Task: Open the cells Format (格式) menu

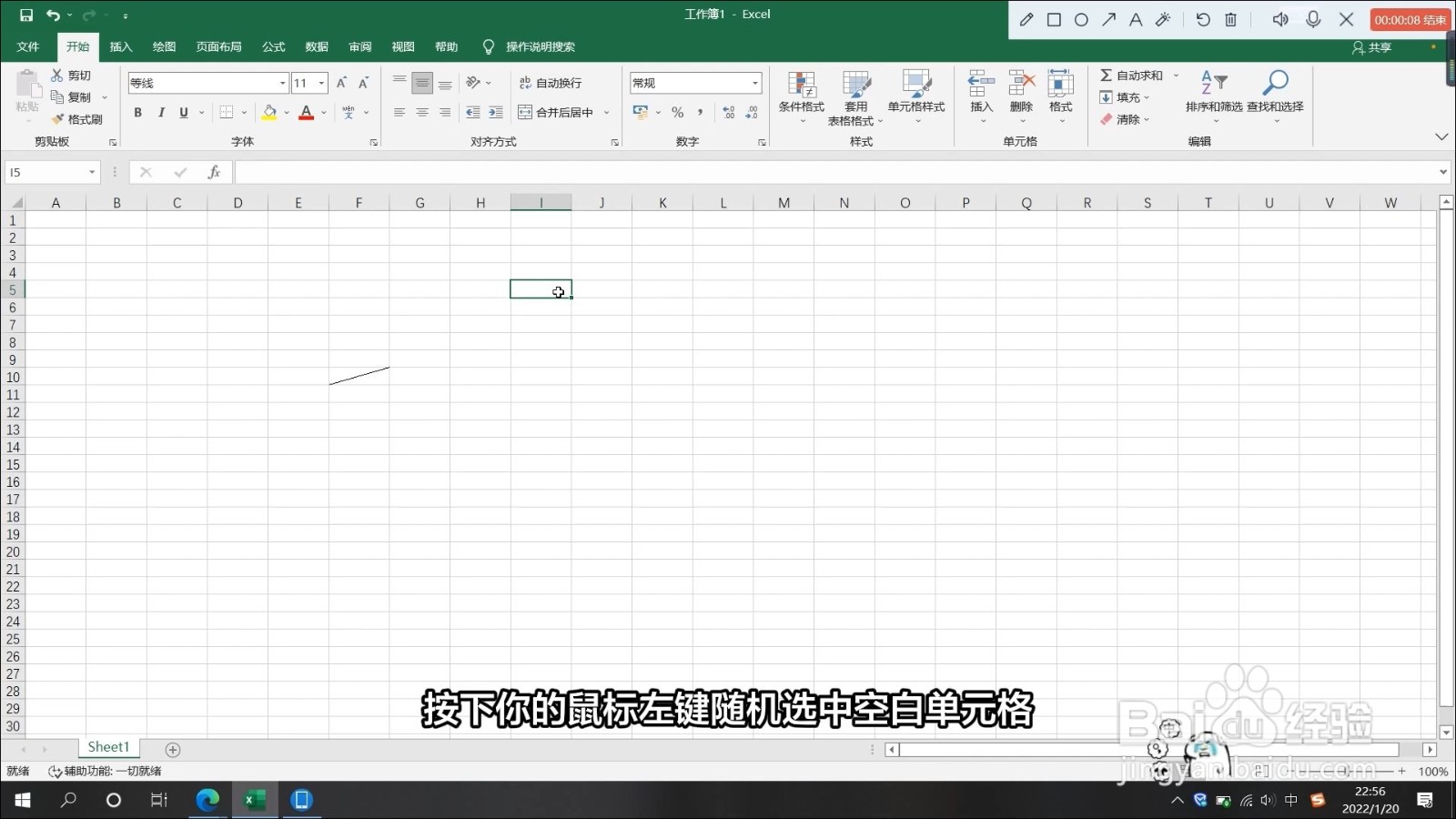Action: [x=1061, y=96]
